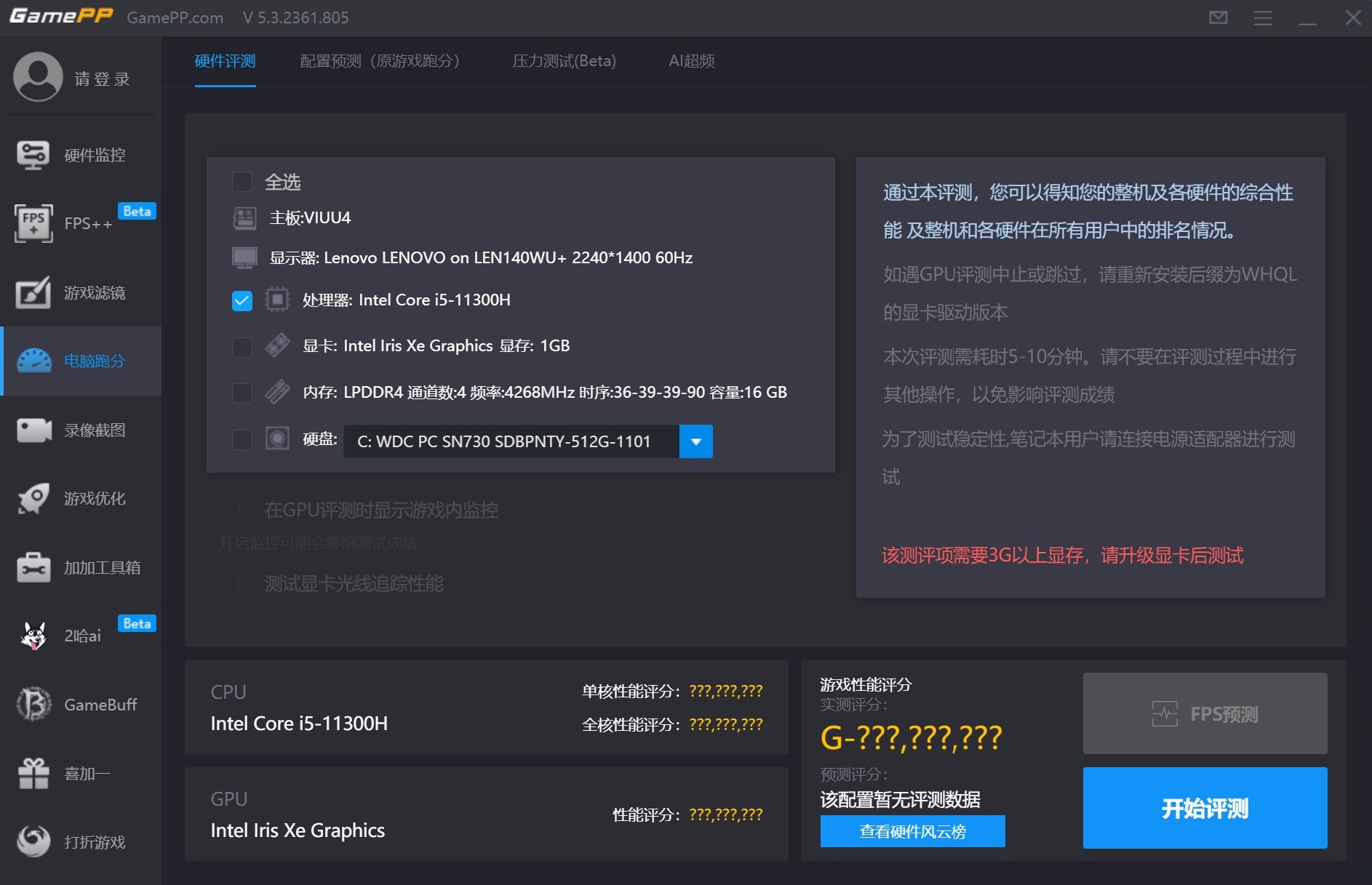Viewport: 1372px width, 885px height.
Task: Check the 全选 select-all checkbox
Action: coord(242,182)
